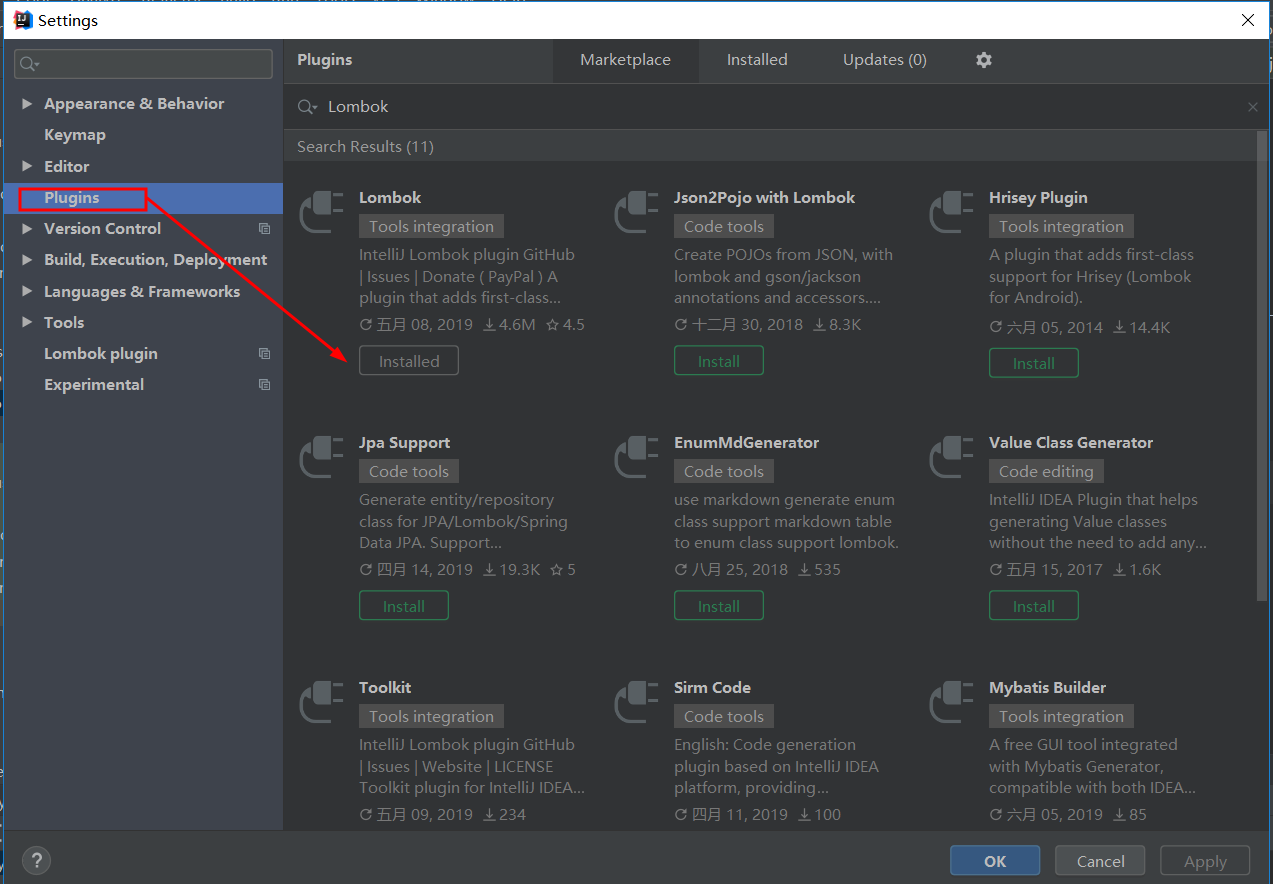Click the plugin search magnifier dropdown icon
This screenshot has width=1273, height=884.
308,107
